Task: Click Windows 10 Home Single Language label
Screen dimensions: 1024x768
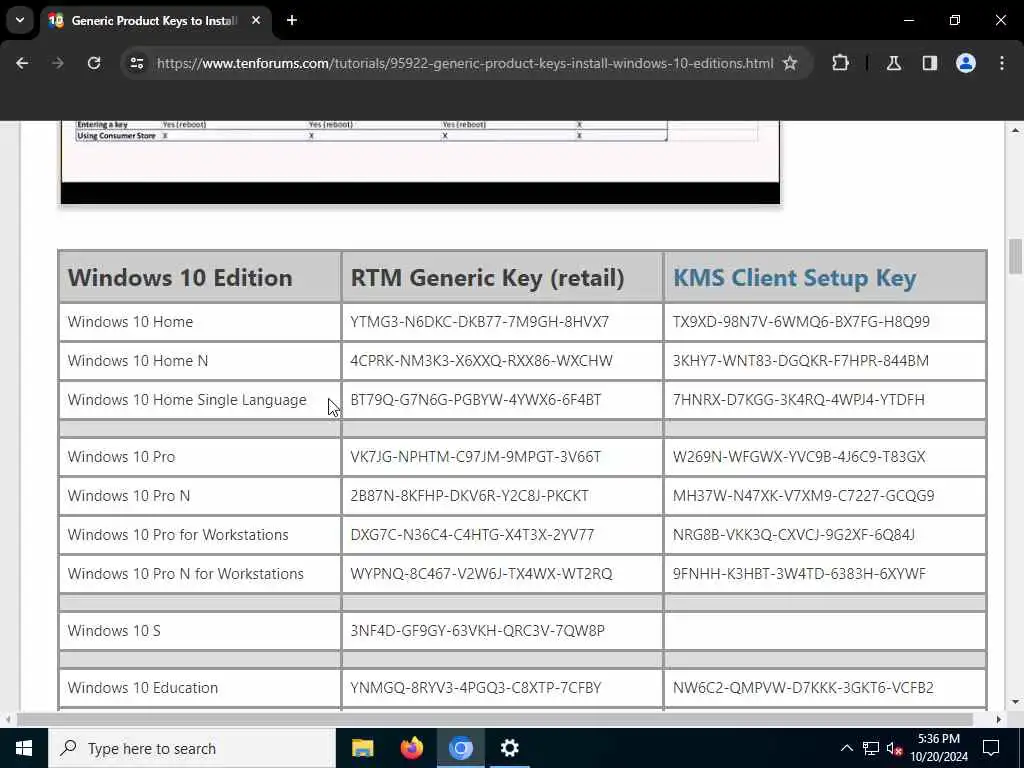Action: point(187,400)
